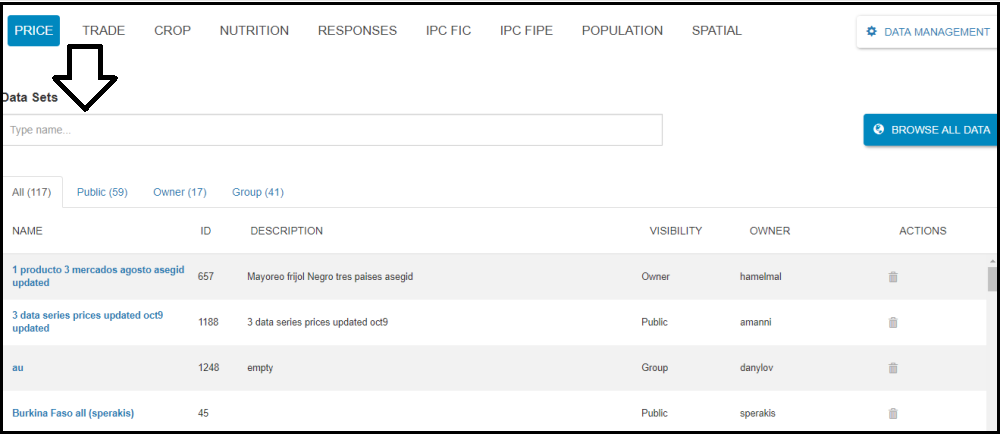
Task: Select the IPC FIC tab
Action: pos(448,31)
